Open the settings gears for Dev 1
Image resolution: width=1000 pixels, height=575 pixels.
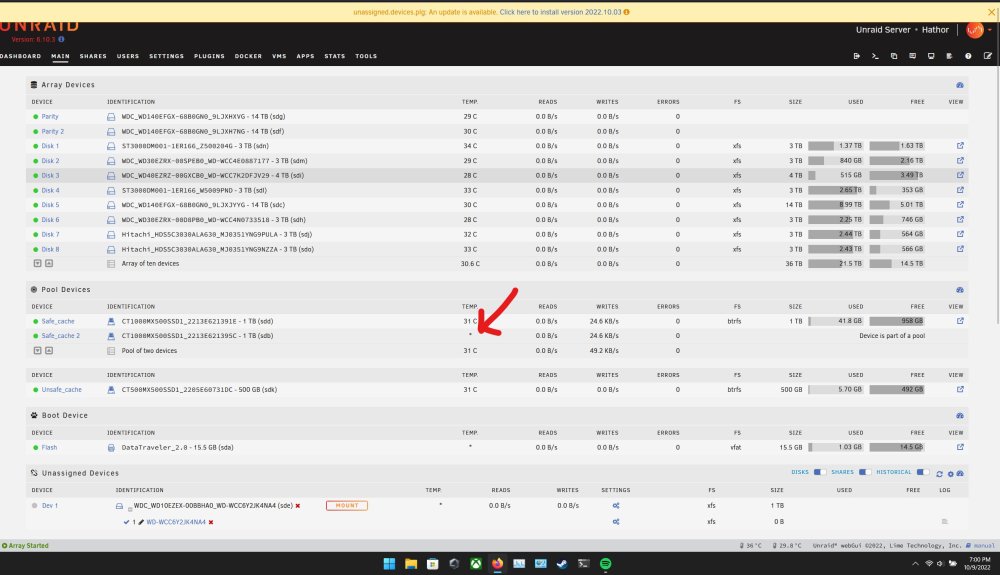616,506
